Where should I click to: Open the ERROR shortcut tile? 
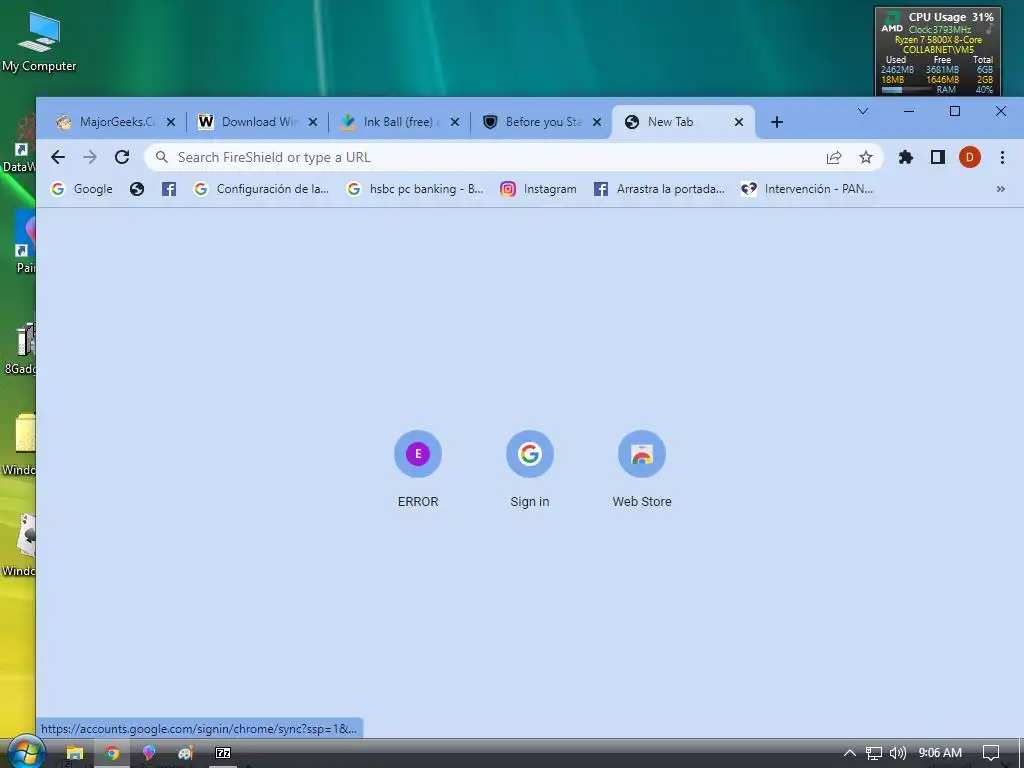pyautogui.click(x=418, y=469)
